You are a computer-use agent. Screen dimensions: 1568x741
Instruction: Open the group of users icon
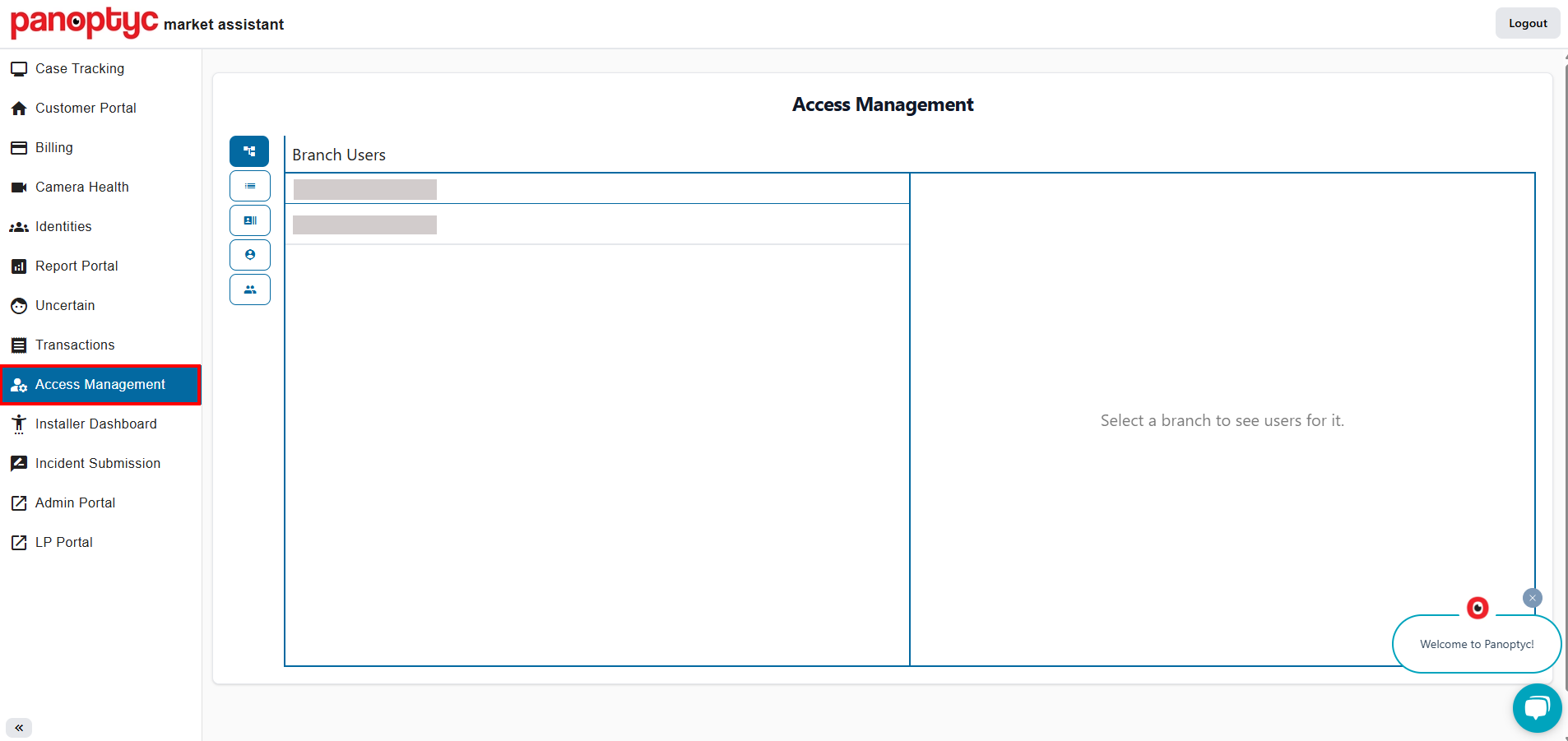tap(249, 289)
